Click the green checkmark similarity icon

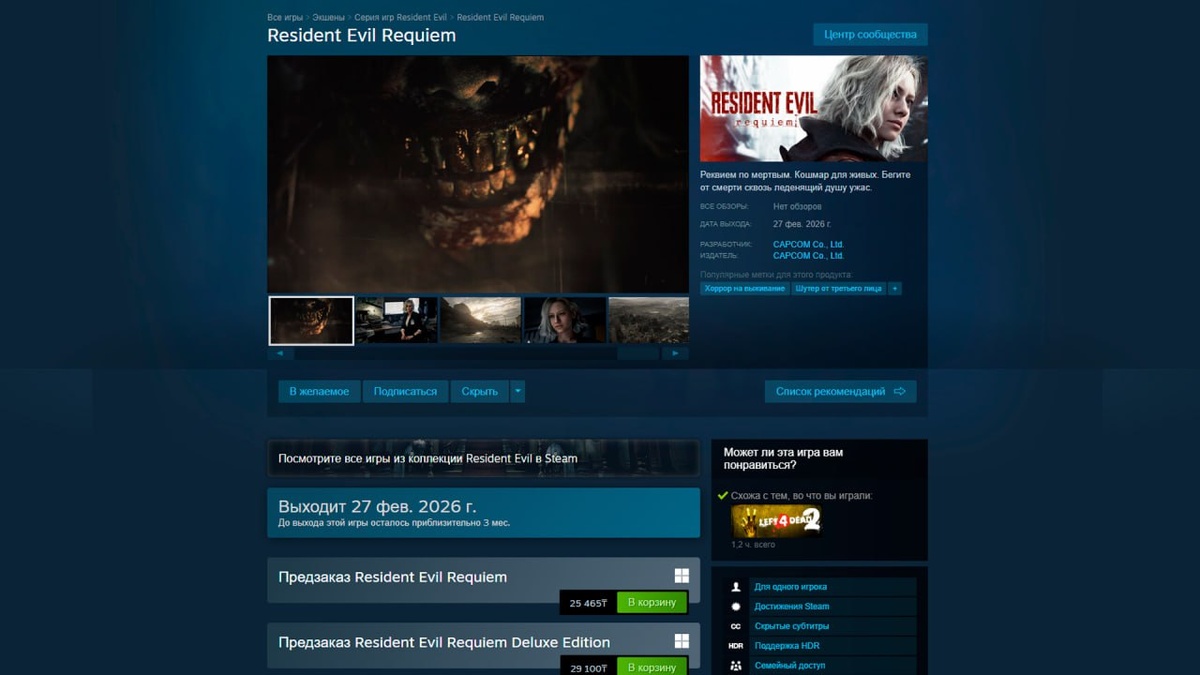[x=722, y=495]
